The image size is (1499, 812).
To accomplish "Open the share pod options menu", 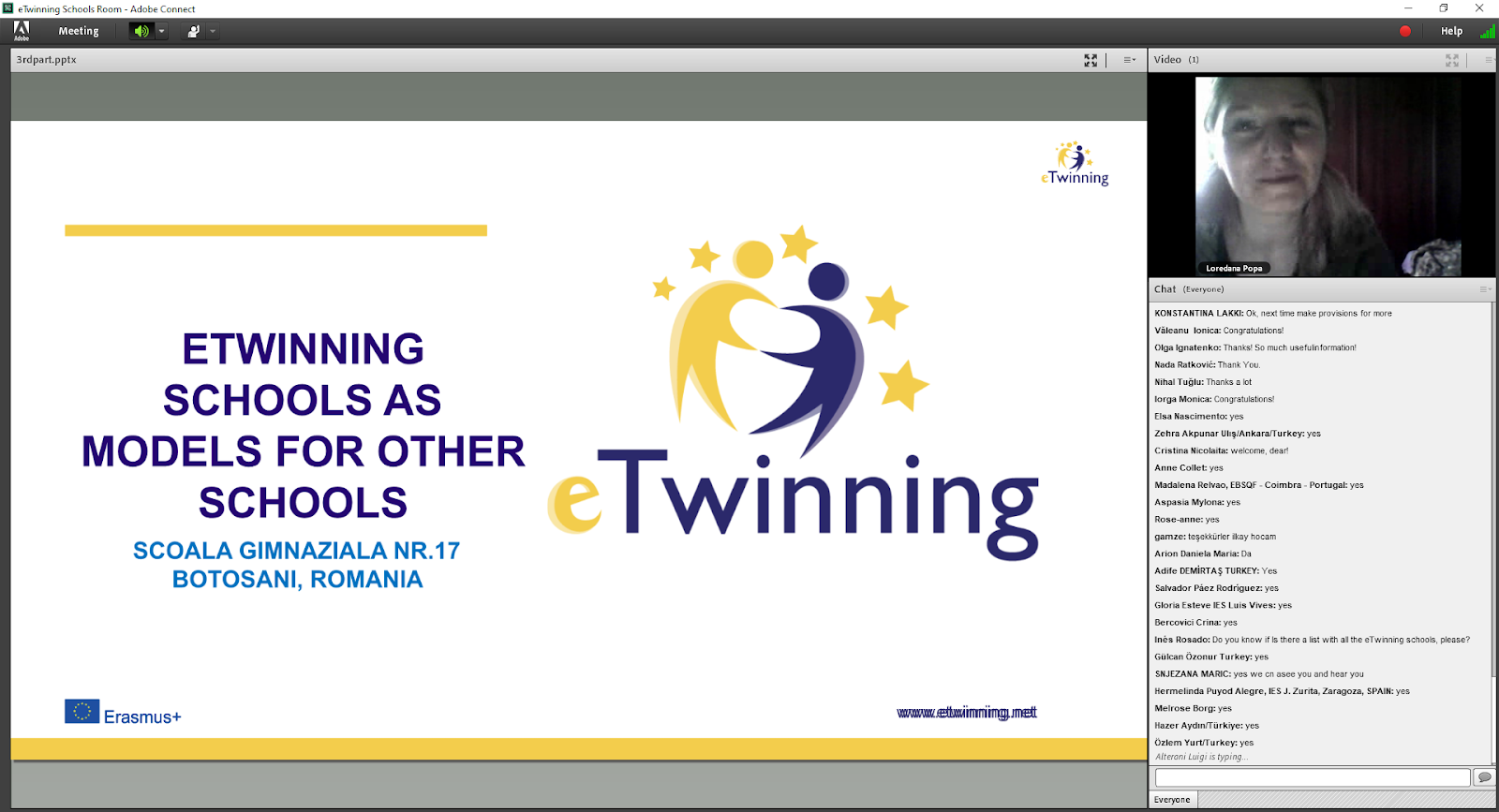I will [1129, 60].
